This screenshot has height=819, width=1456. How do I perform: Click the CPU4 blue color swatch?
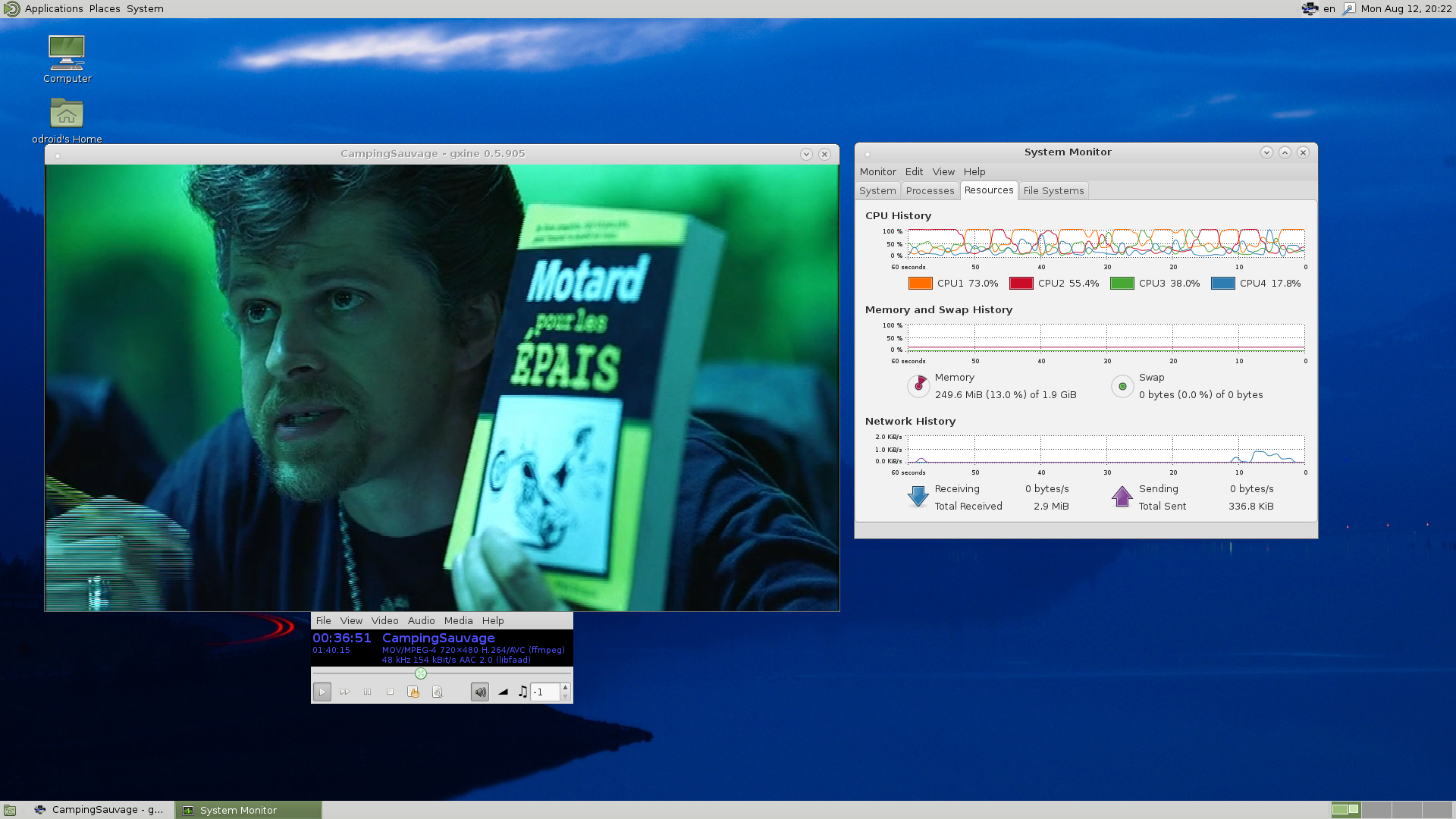coord(1222,284)
